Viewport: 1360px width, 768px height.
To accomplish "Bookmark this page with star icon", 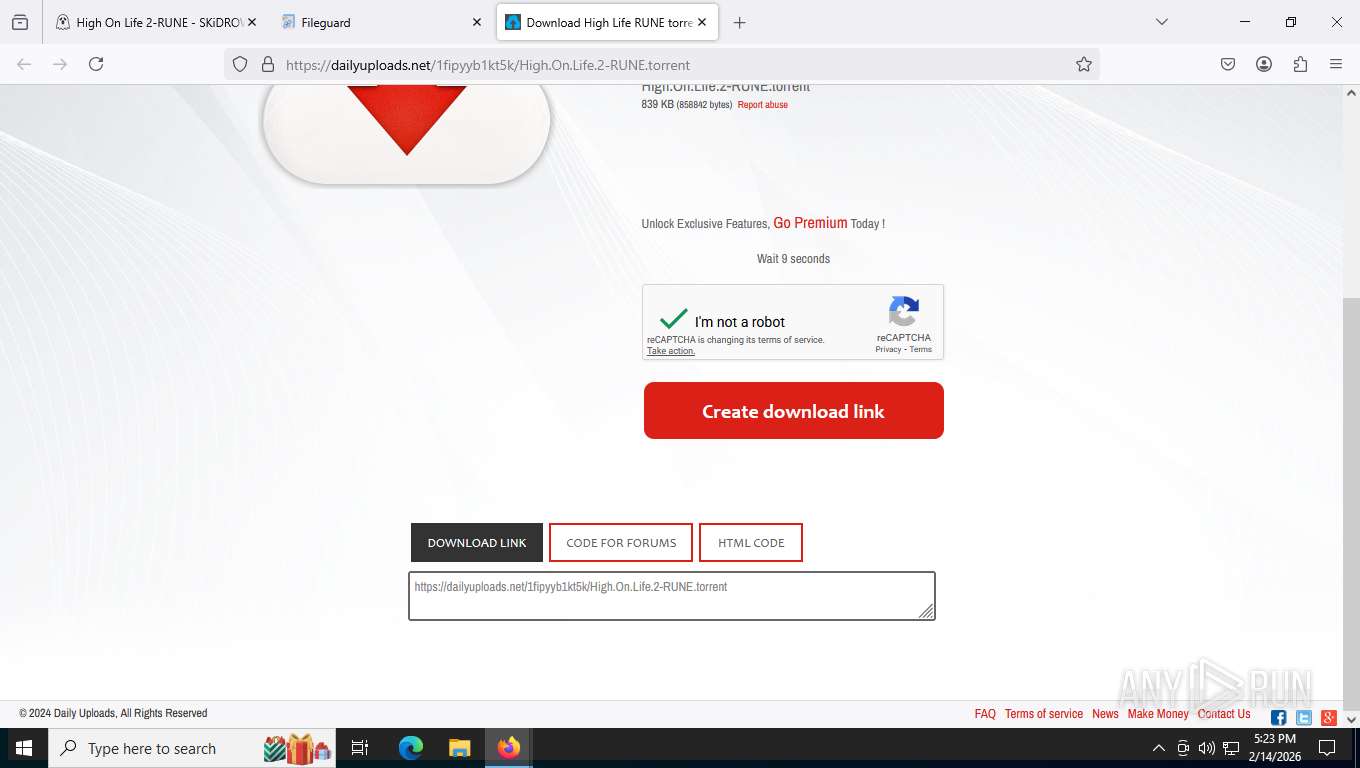I will (x=1084, y=64).
